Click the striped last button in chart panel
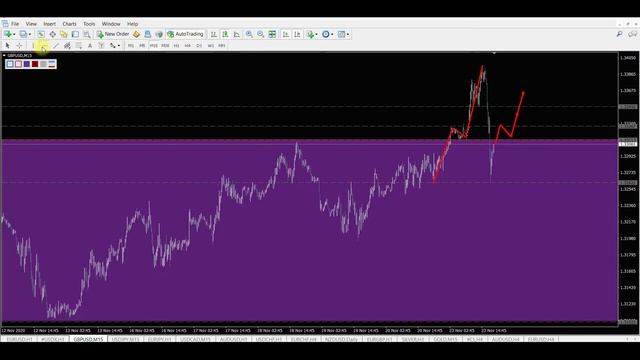Image resolution: width=640 pixels, height=360 pixels. pos(52,64)
